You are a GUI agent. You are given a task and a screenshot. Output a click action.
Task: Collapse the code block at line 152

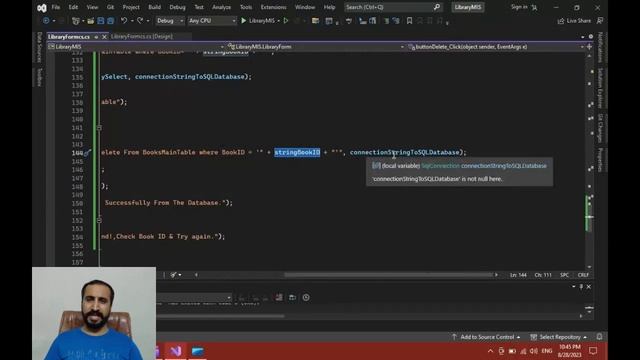coord(99,220)
